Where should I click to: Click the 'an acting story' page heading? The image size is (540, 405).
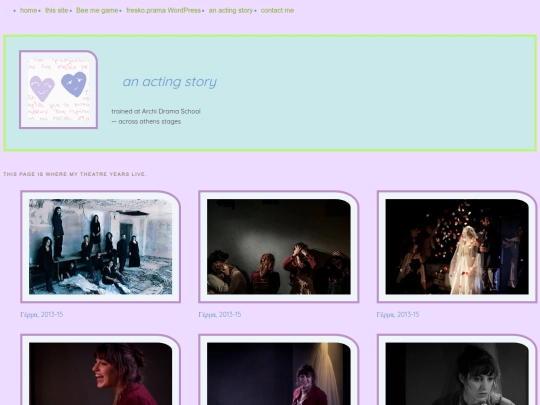pyautogui.click(x=170, y=82)
